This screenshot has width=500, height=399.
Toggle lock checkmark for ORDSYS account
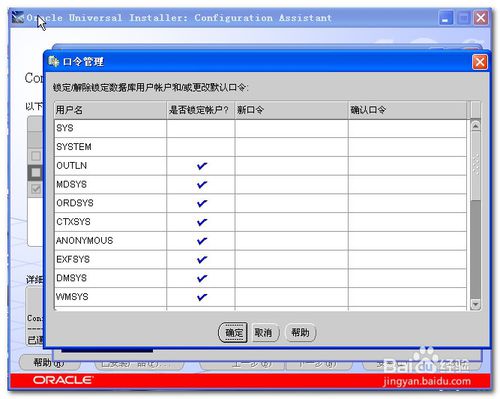click(202, 203)
